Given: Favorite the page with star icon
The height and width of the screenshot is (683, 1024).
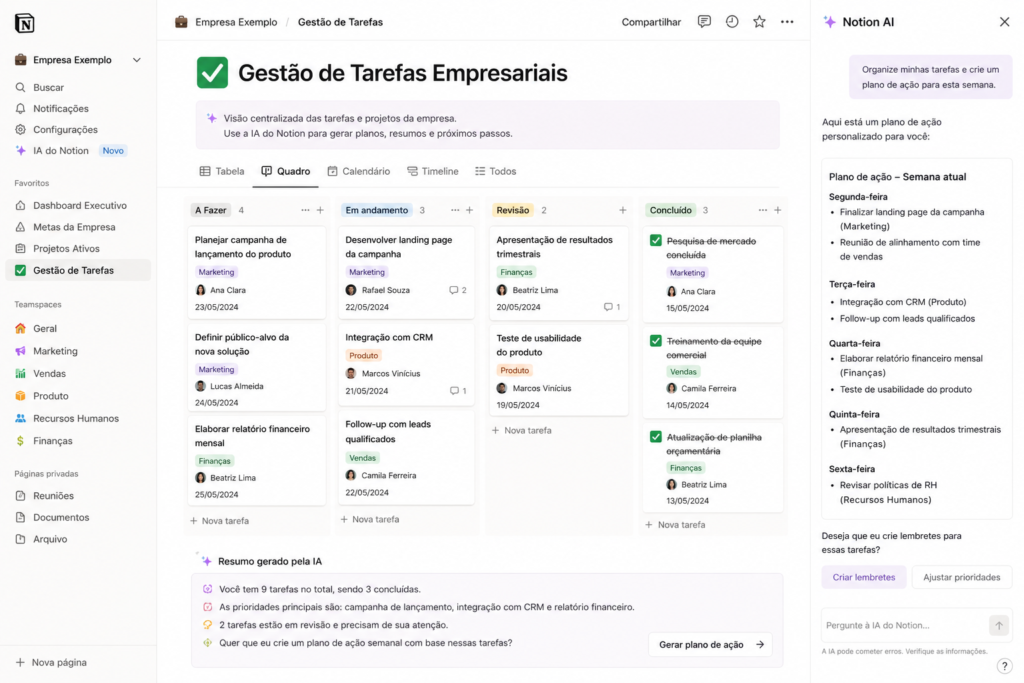Looking at the screenshot, I should click(x=759, y=22).
